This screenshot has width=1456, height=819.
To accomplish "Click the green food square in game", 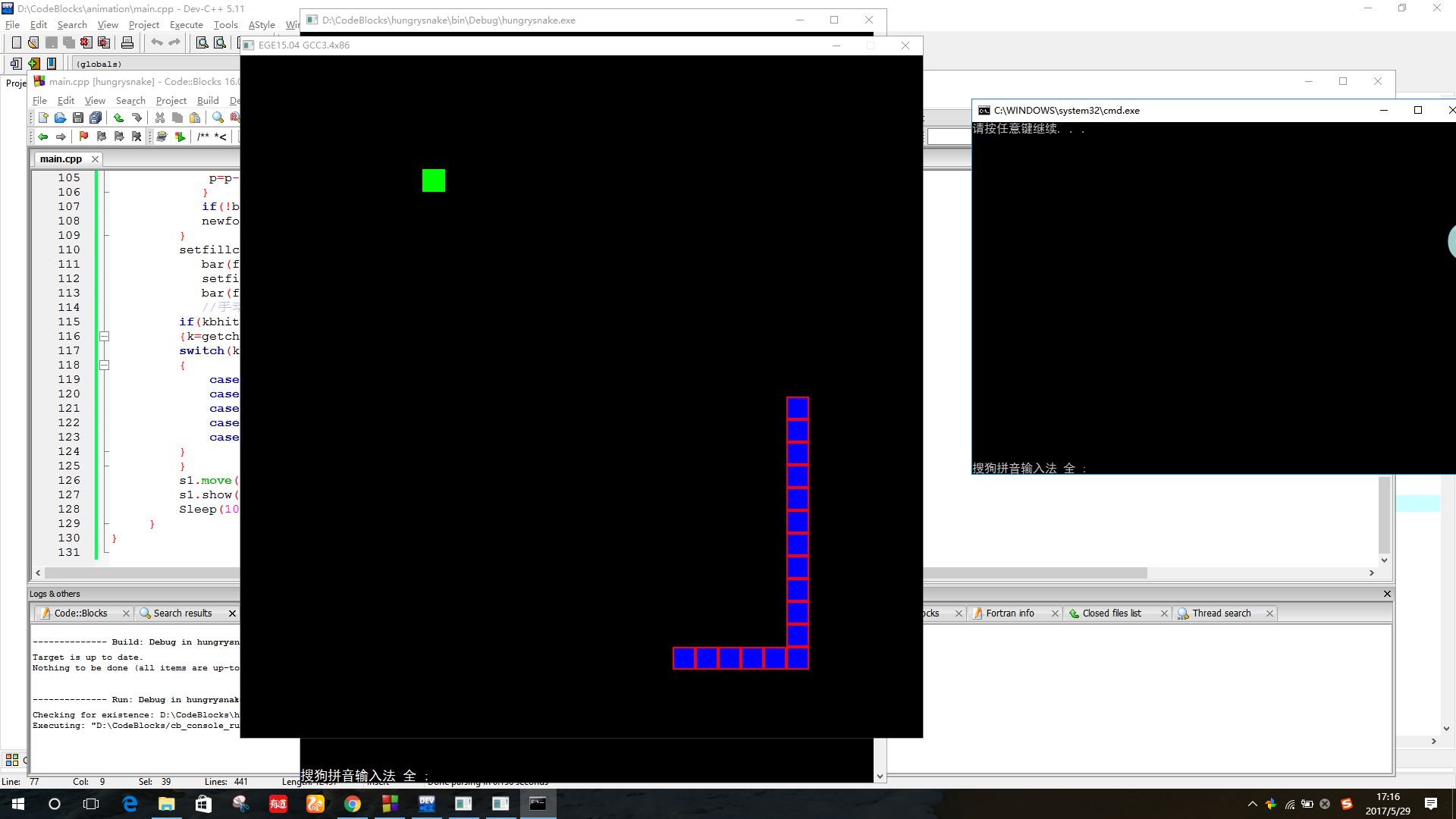I will tap(434, 180).
